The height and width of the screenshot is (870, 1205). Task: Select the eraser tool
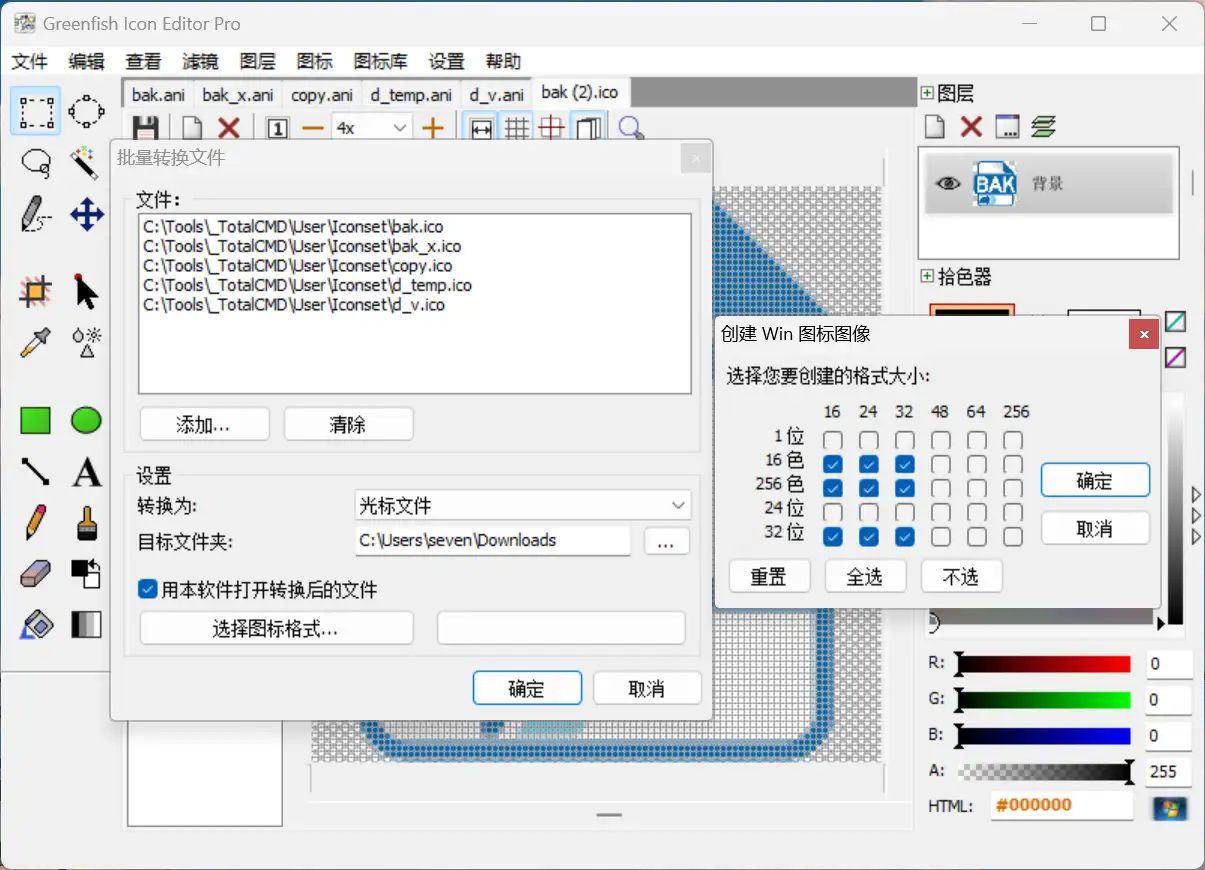click(x=36, y=574)
